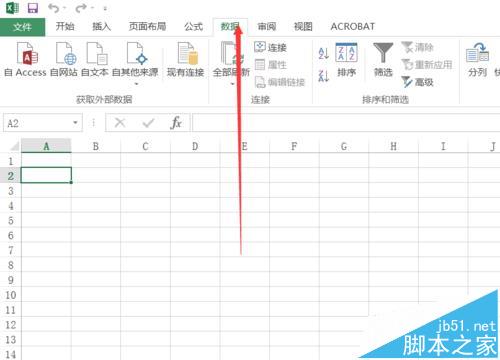Image resolution: width=500 pixels, height=360 pixels.
Task: Select row 10 header
Action: click(11, 295)
